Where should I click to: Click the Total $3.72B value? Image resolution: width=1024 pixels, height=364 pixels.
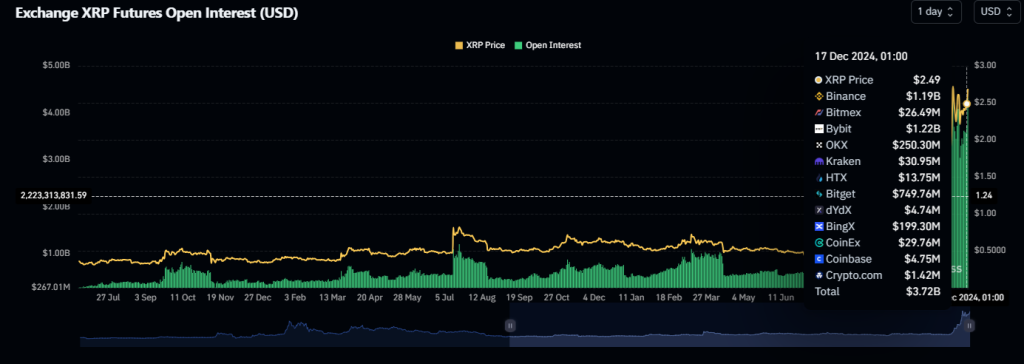coord(923,291)
